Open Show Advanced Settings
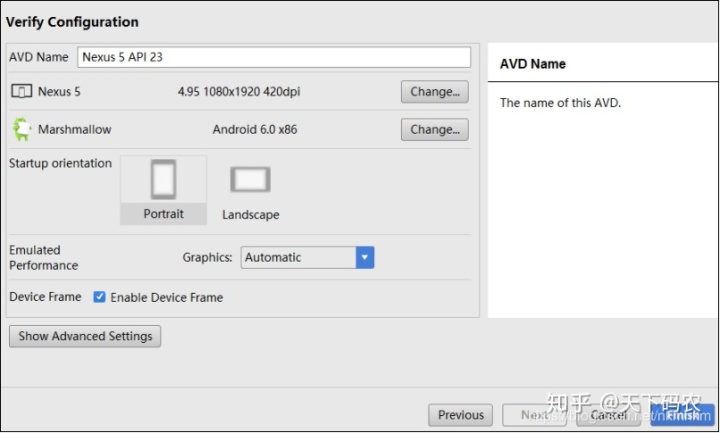 [x=85, y=336]
